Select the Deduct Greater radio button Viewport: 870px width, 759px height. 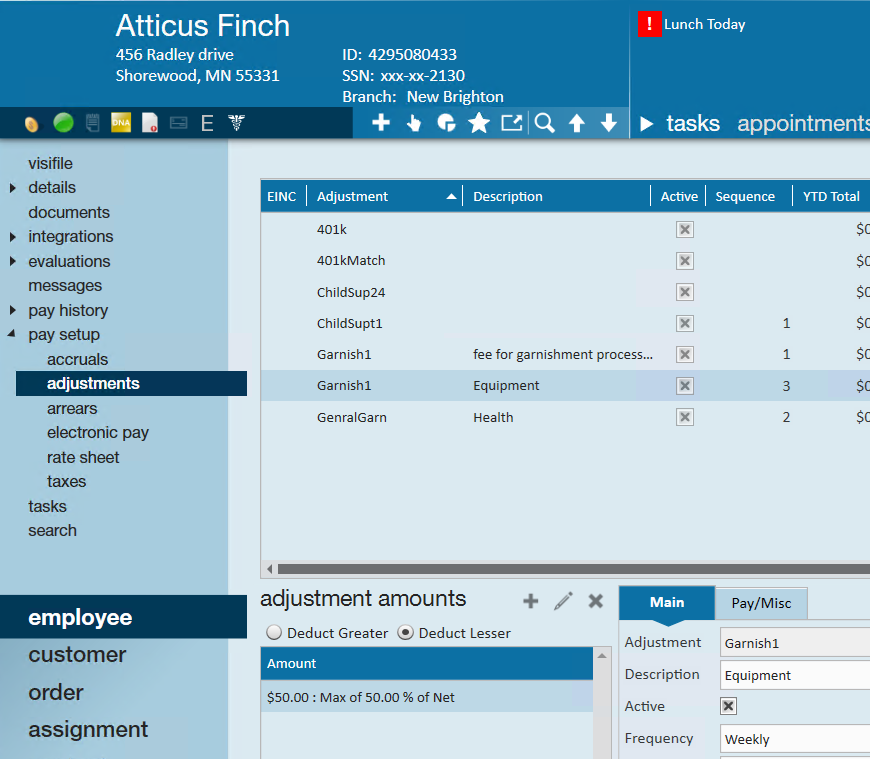[274, 632]
